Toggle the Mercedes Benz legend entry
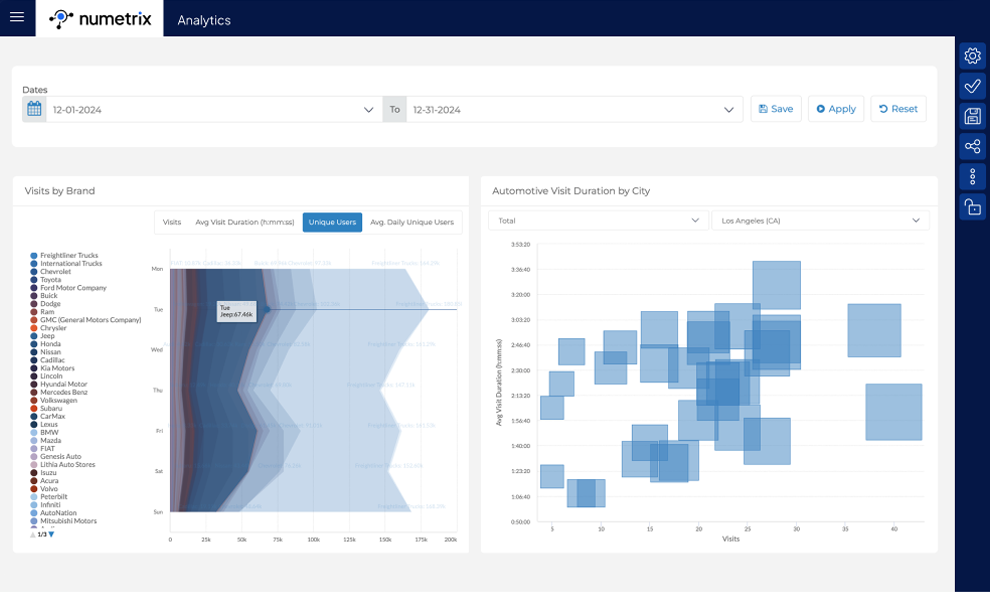 pos(59,392)
